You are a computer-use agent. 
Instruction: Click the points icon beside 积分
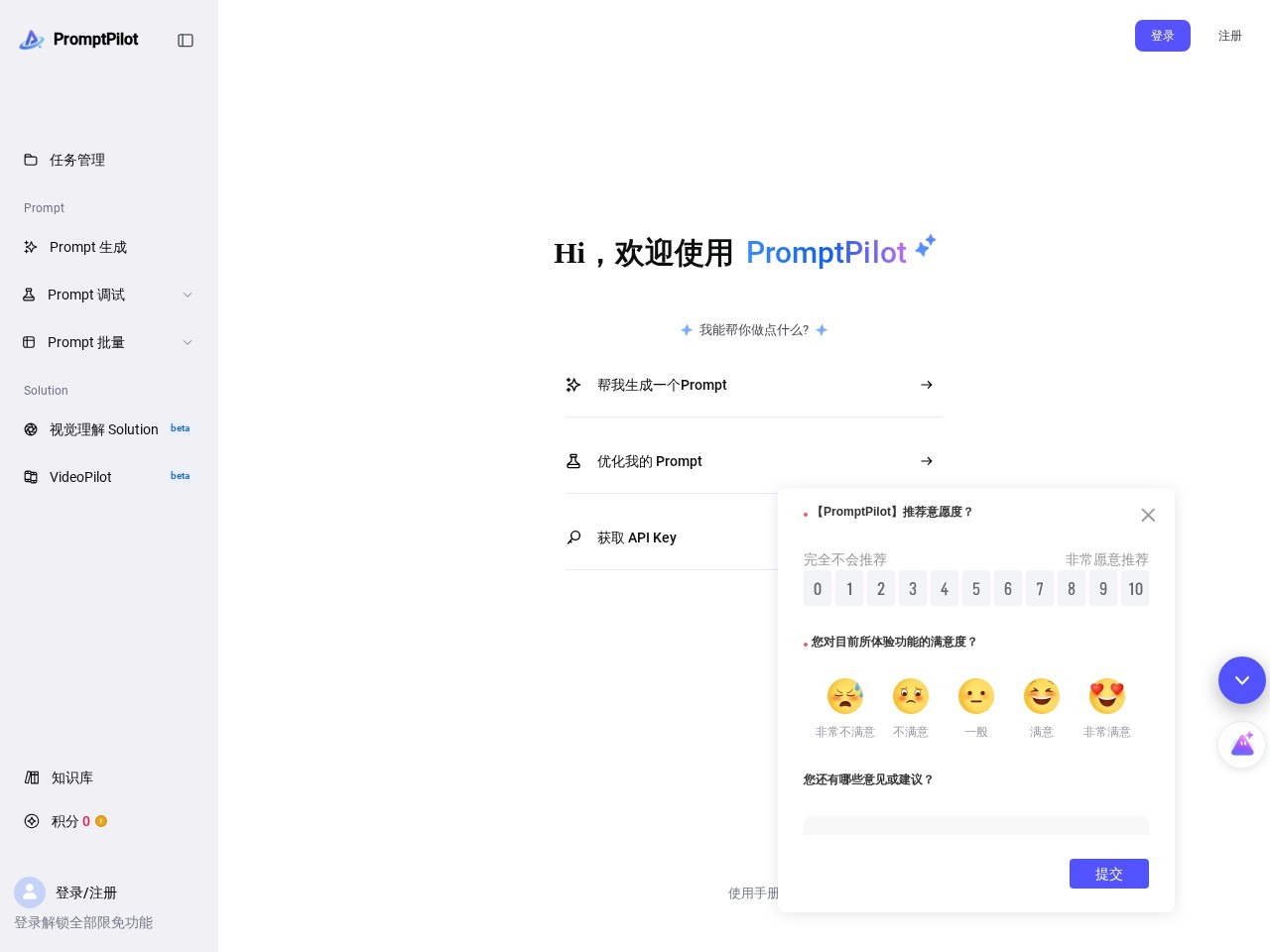[x=32, y=821]
